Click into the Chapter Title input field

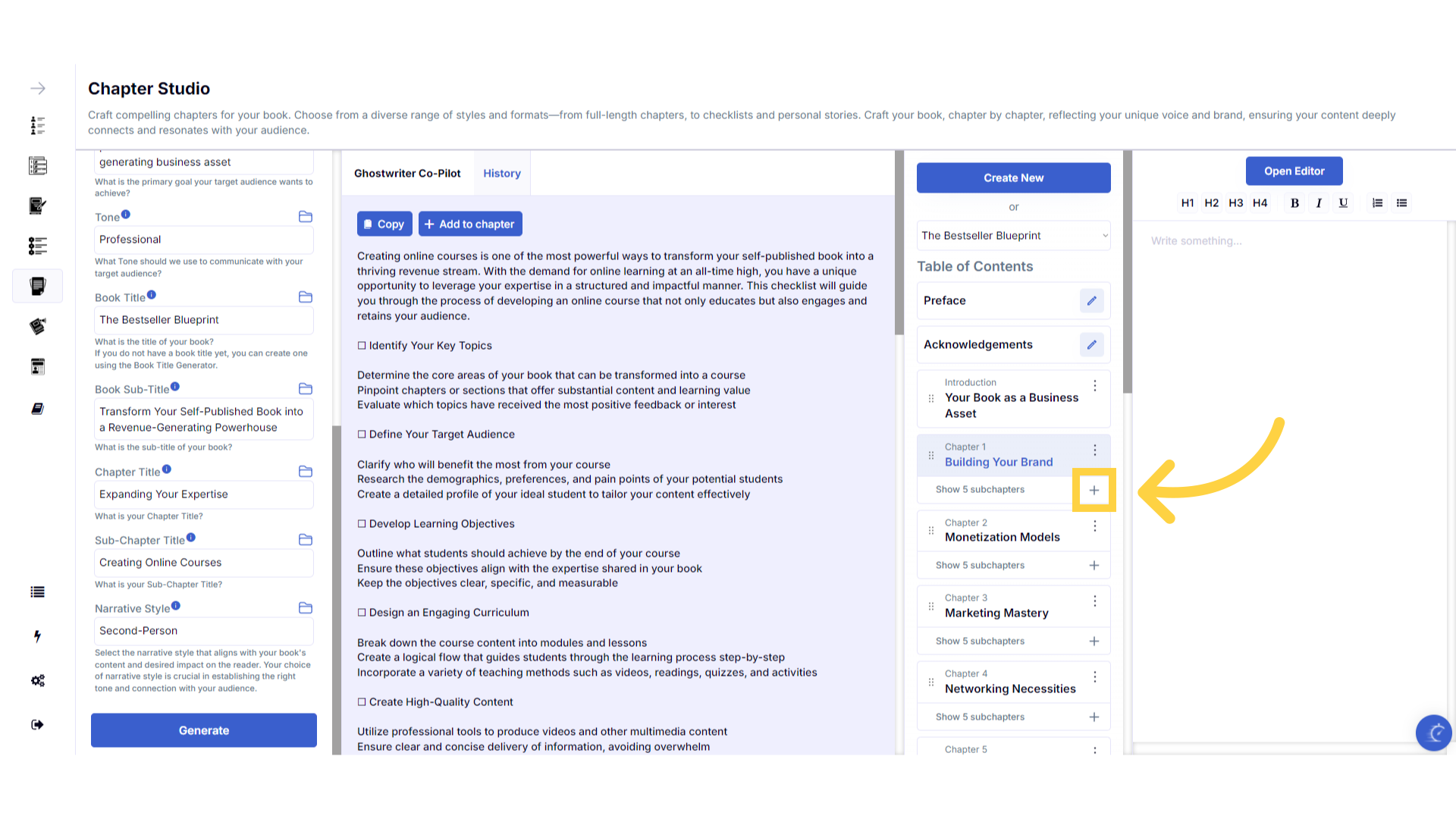(x=203, y=494)
